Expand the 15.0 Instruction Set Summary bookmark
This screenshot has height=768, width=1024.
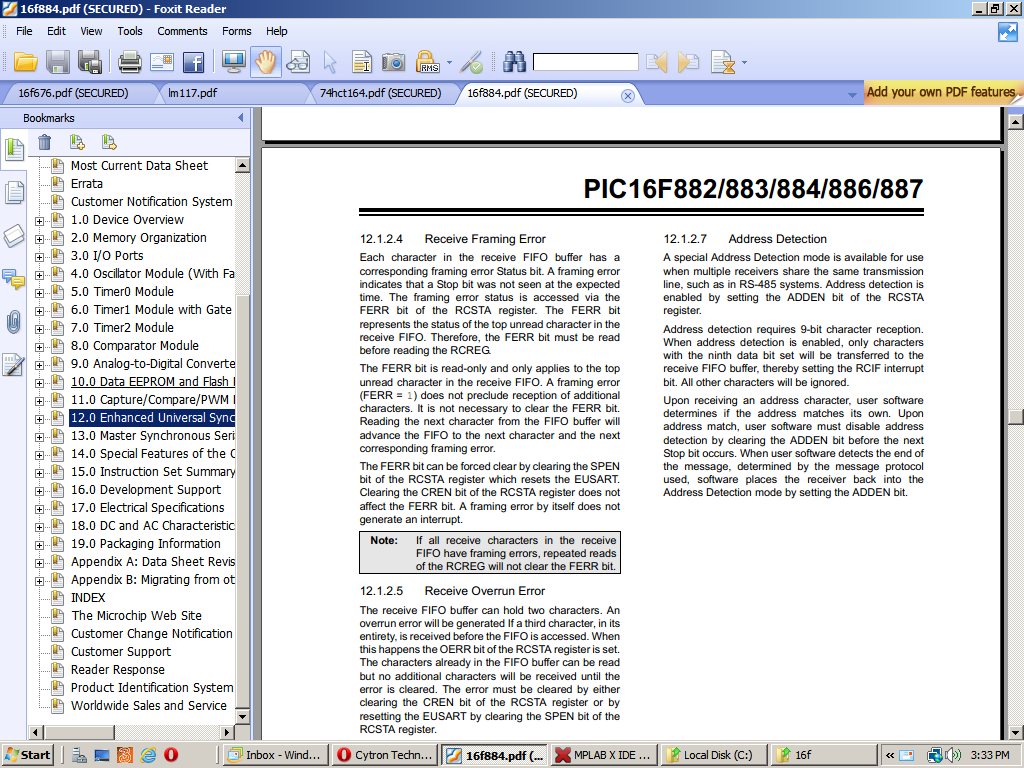[40, 473]
